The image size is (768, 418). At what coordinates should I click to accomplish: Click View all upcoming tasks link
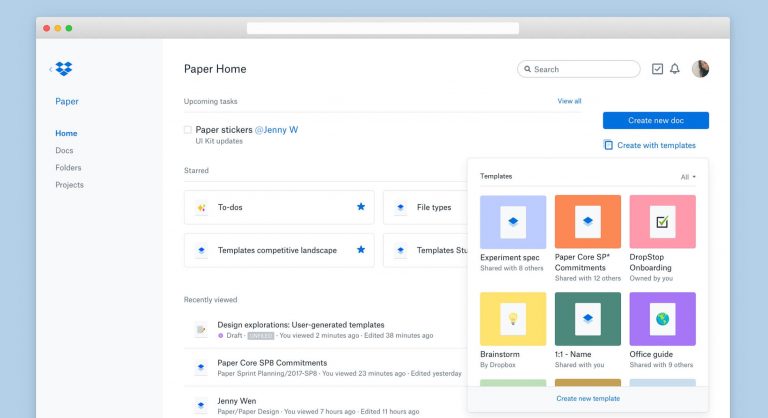[569, 101]
